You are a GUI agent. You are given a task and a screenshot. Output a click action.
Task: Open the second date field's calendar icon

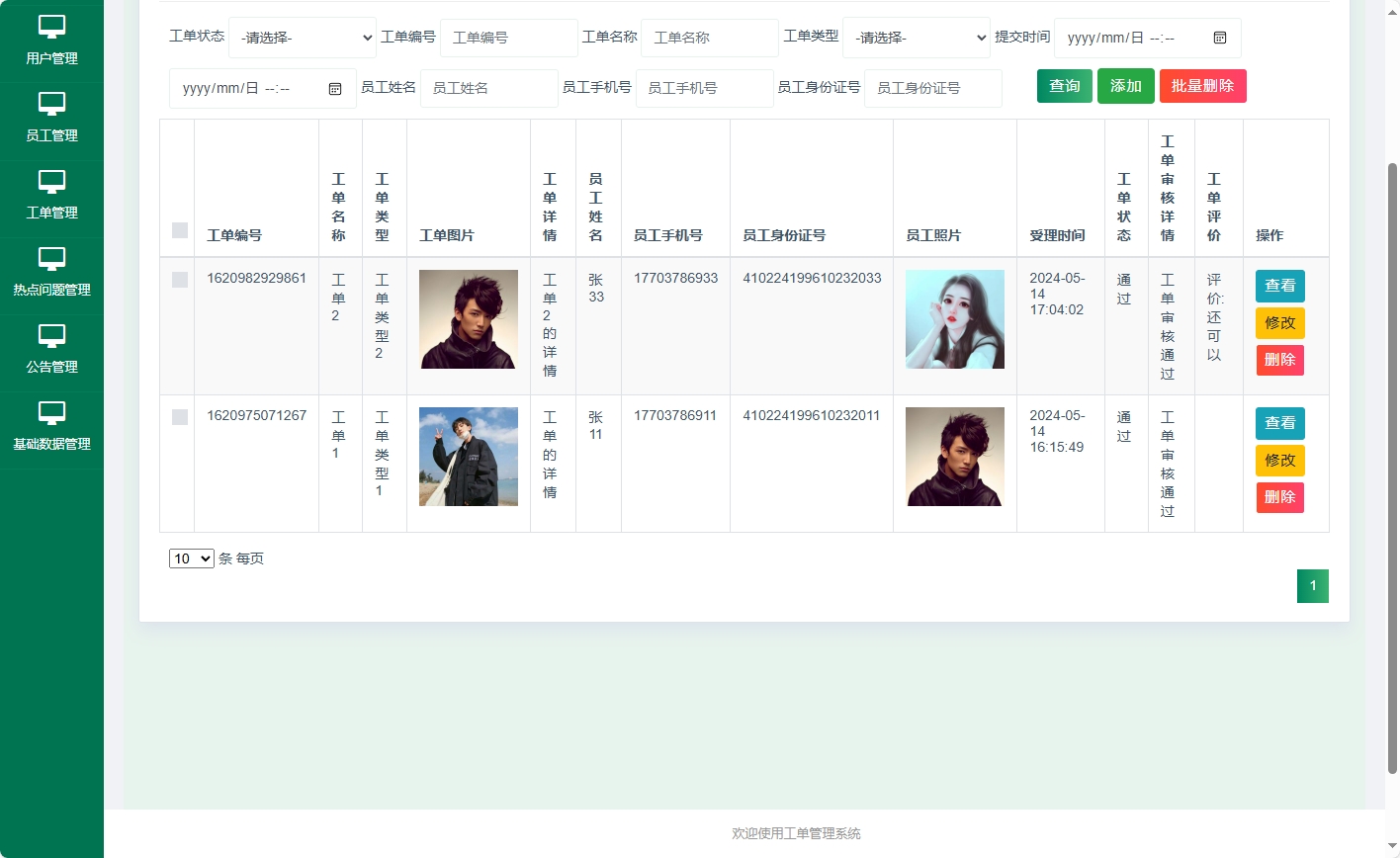pos(335,88)
